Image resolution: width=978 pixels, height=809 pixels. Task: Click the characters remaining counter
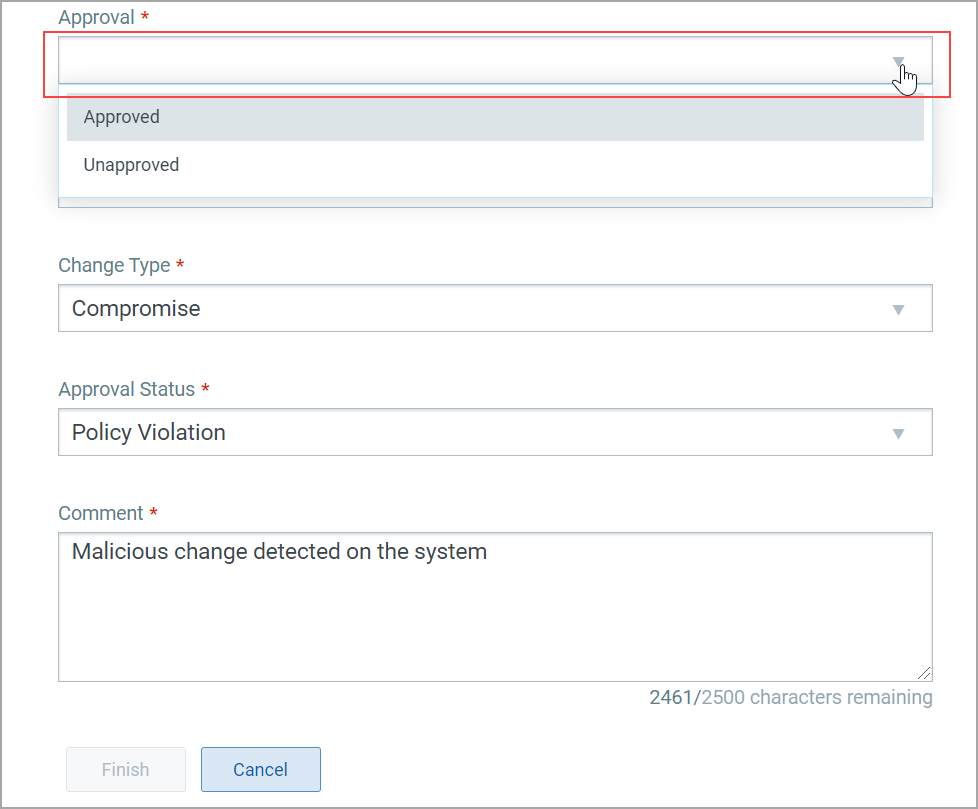click(791, 697)
